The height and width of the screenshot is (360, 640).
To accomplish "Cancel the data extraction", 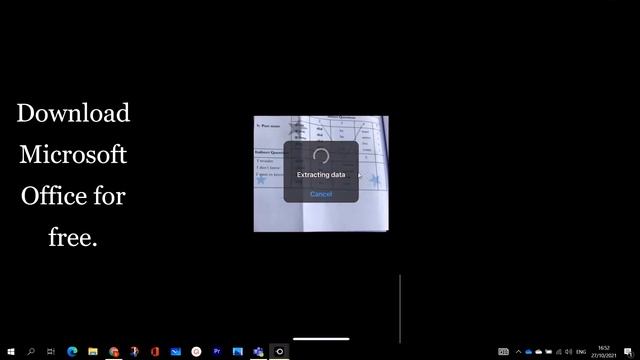I will (321, 194).
